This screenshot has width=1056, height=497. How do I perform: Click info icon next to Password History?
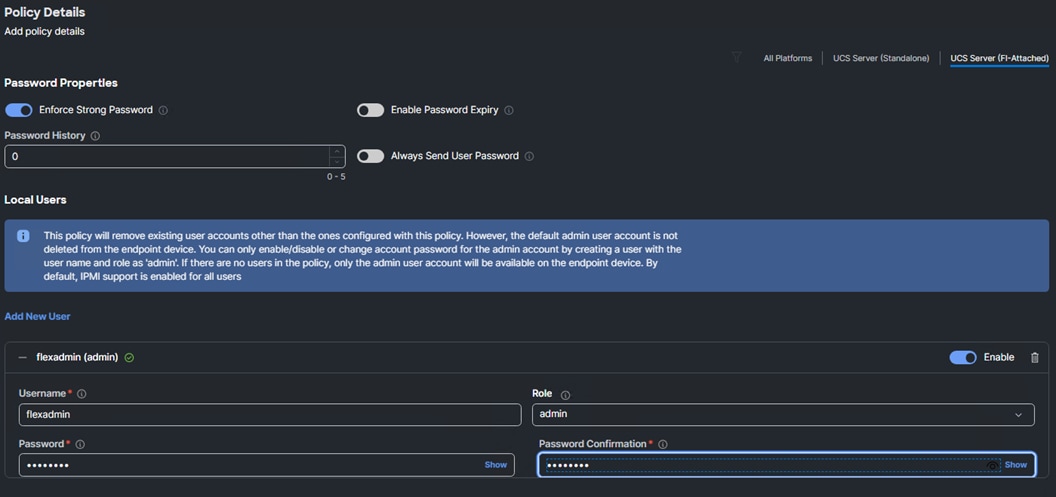tap(96, 136)
